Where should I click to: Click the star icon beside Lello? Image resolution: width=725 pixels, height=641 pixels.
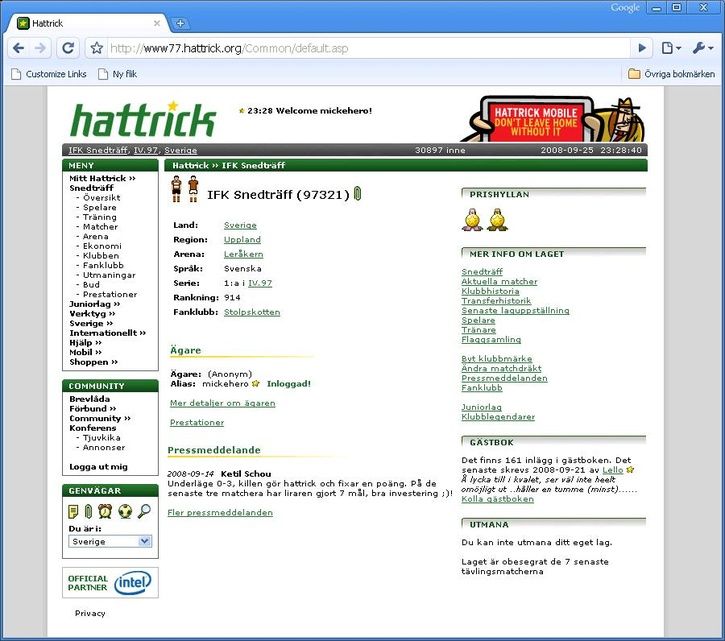point(630,470)
